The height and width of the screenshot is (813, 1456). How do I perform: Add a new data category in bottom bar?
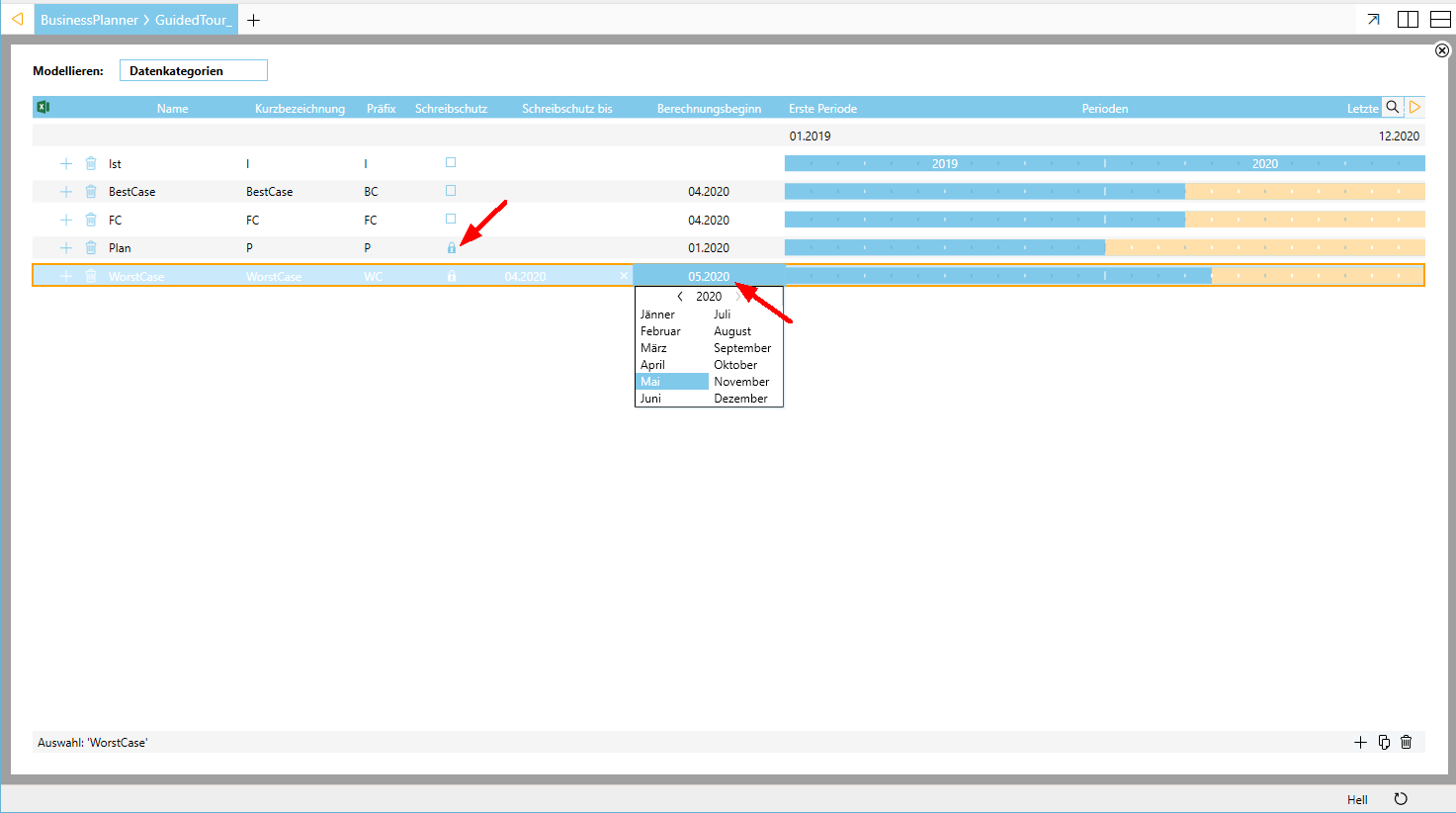click(x=1360, y=742)
